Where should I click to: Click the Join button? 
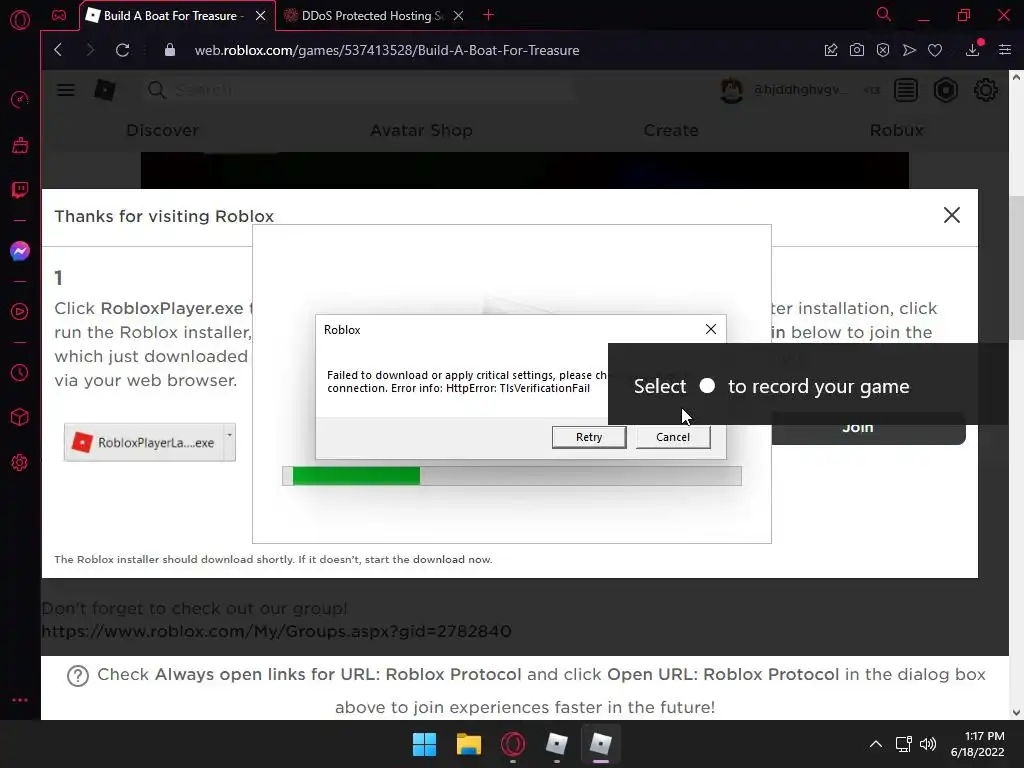click(868, 428)
